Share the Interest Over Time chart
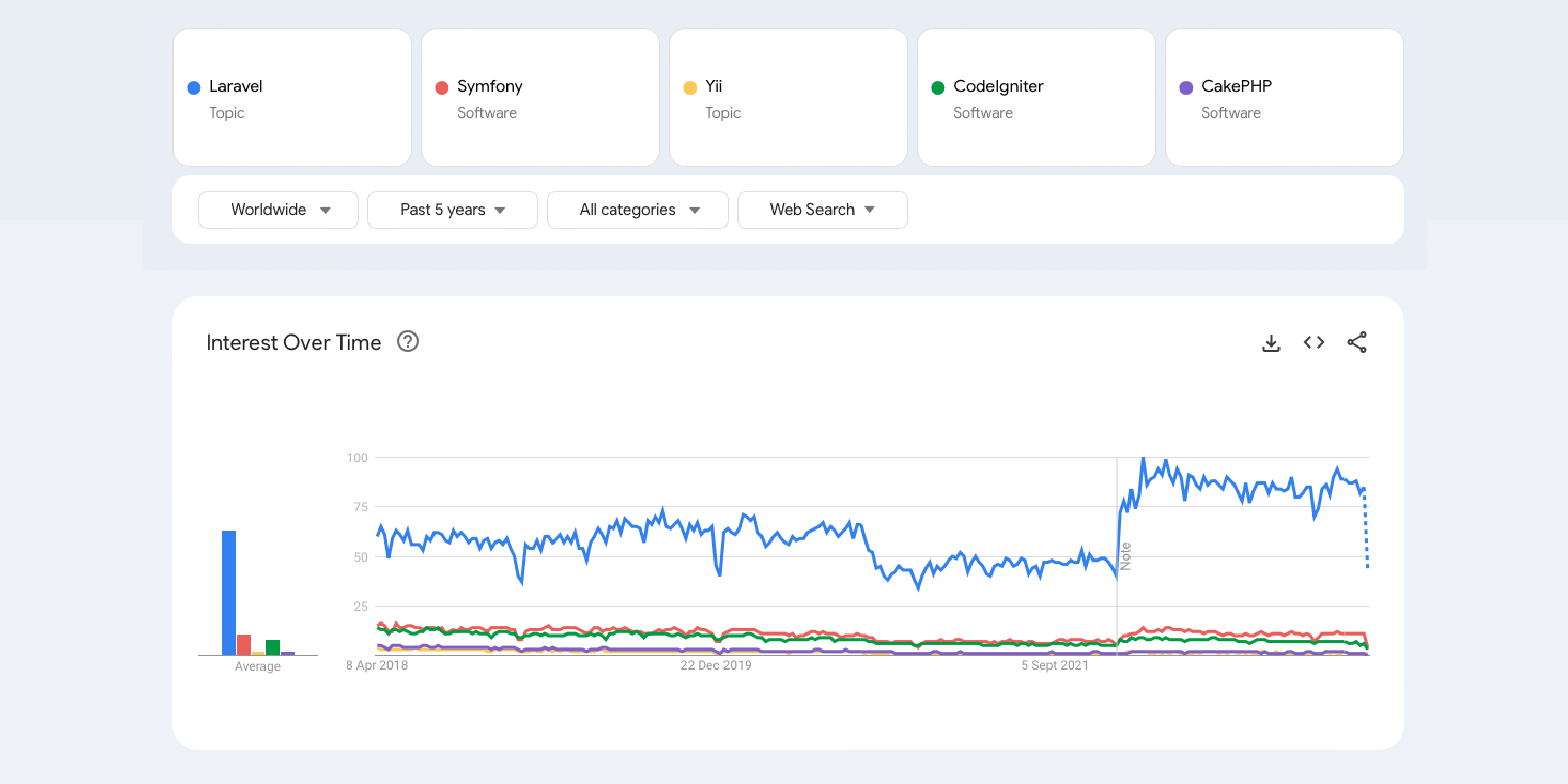This screenshot has height=784, width=1568. 1356,343
